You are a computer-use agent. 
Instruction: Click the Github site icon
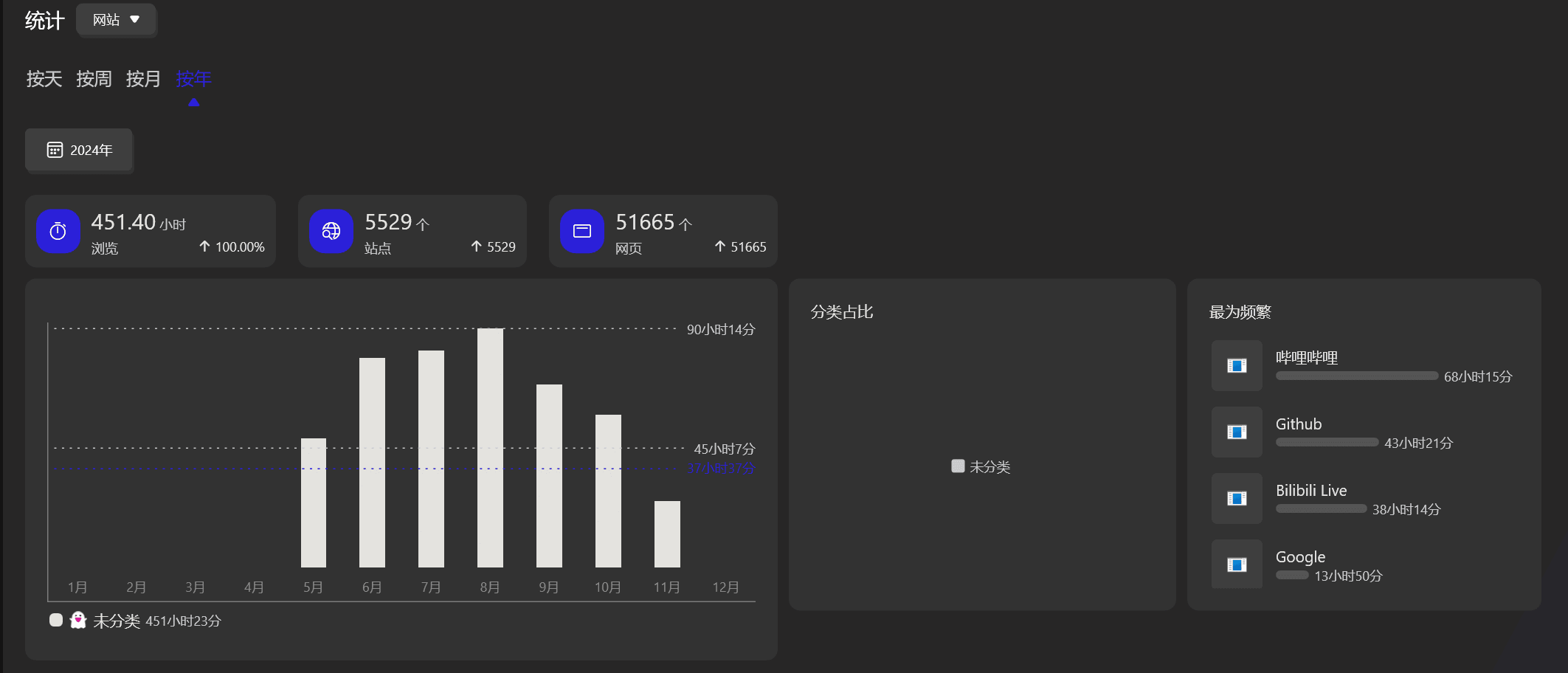pyautogui.click(x=1237, y=432)
